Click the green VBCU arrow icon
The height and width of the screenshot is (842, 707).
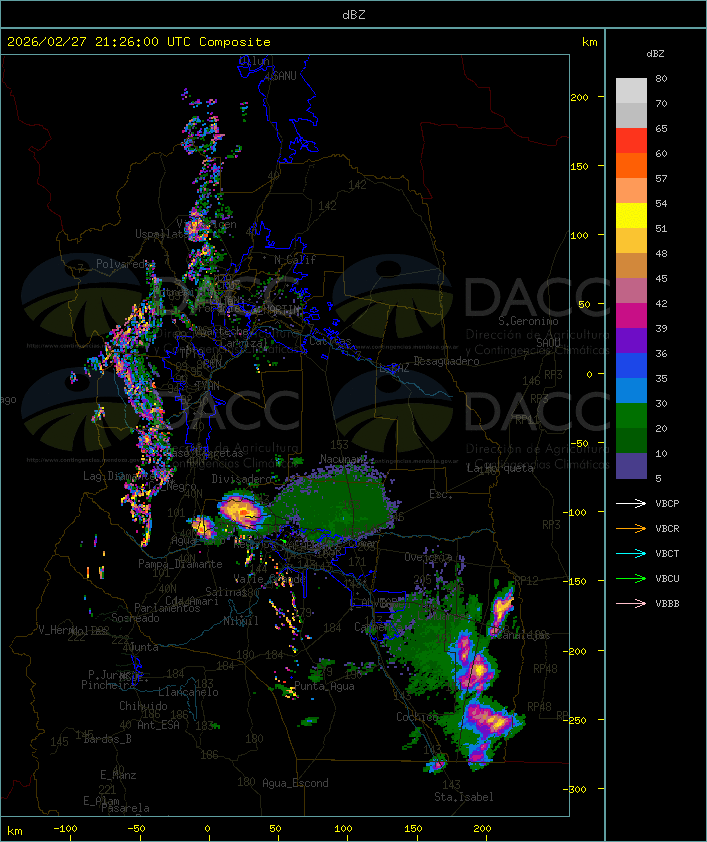631,578
